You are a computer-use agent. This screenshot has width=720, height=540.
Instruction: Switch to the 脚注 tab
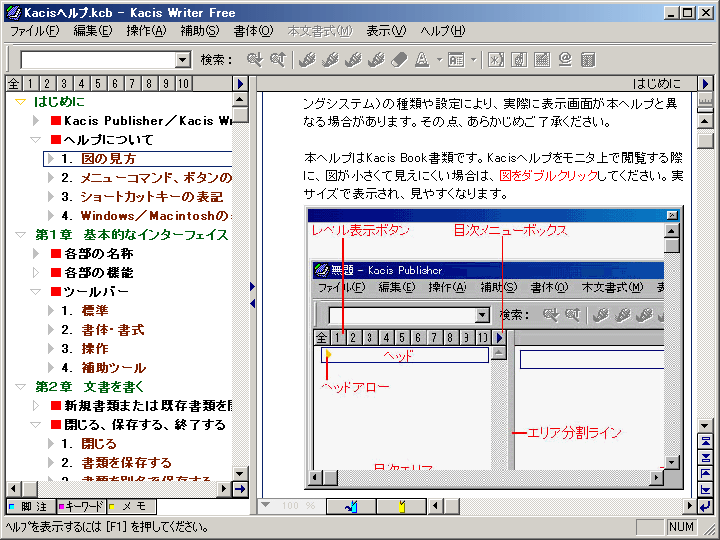click(x=31, y=506)
